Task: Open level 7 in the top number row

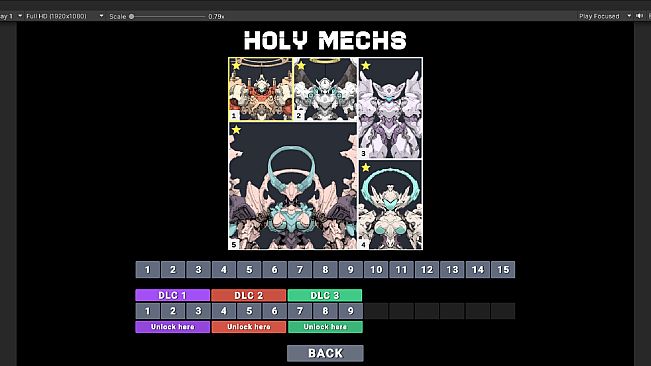Action: [x=300, y=270]
